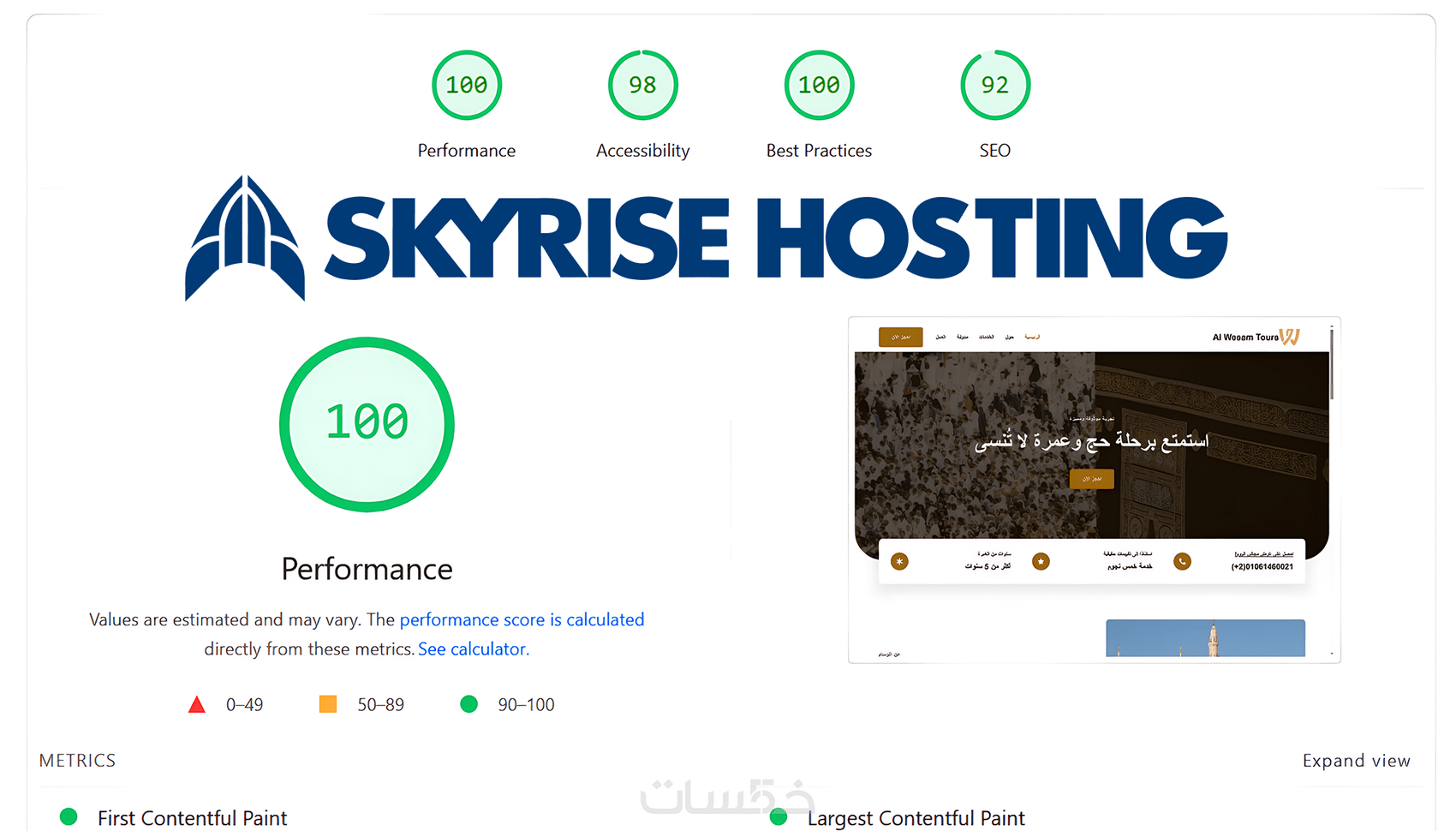Click the '50–89' score range text
Screen dimensions: 1456x831
tap(380, 704)
